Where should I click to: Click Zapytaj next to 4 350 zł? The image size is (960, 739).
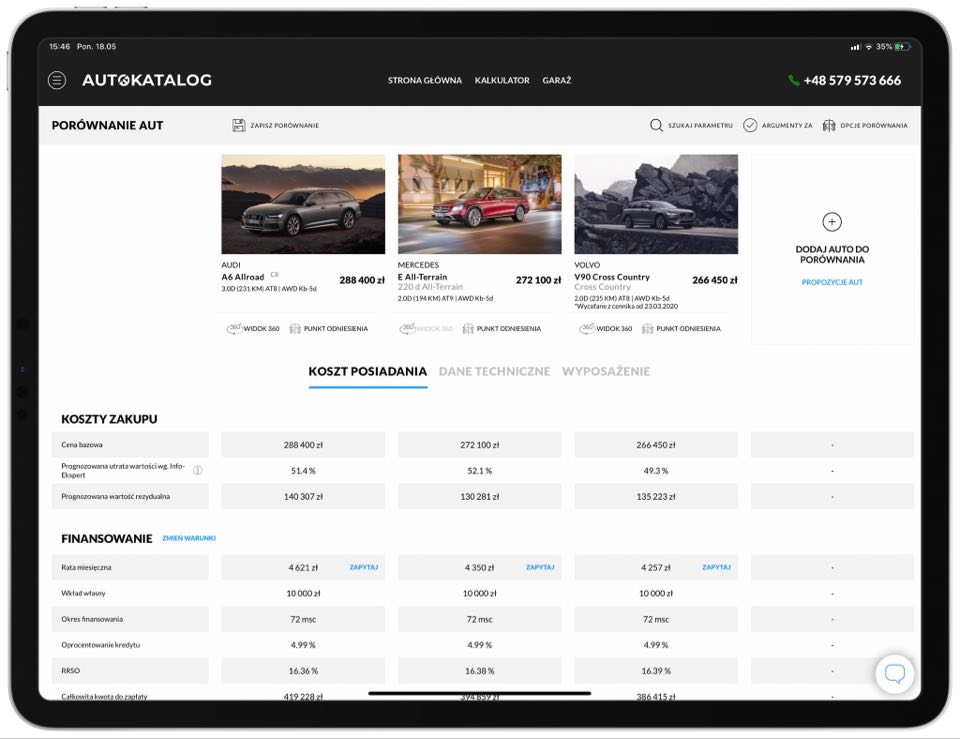tap(540, 567)
